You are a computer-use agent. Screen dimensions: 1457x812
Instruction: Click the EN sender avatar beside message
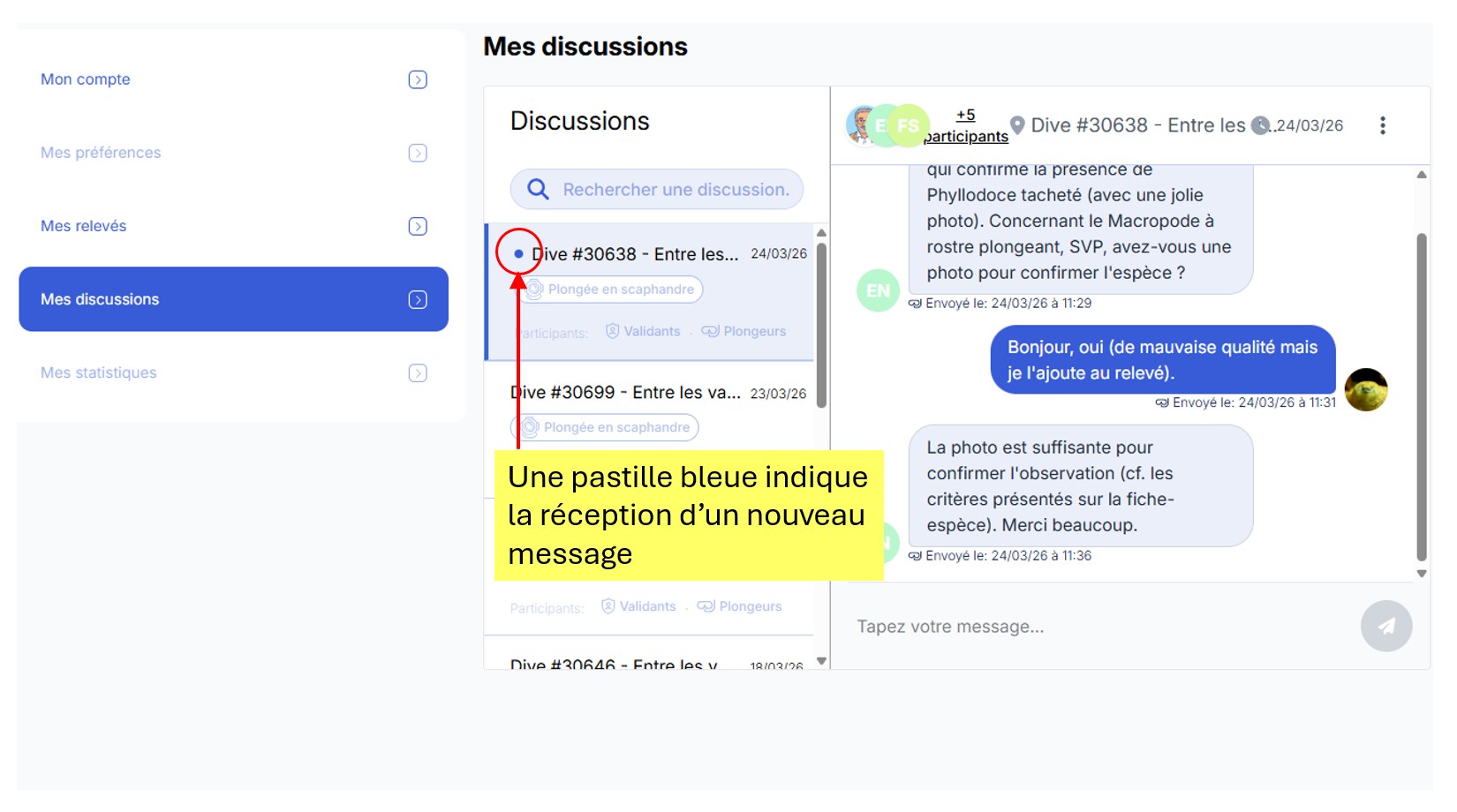[x=878, y=290]
